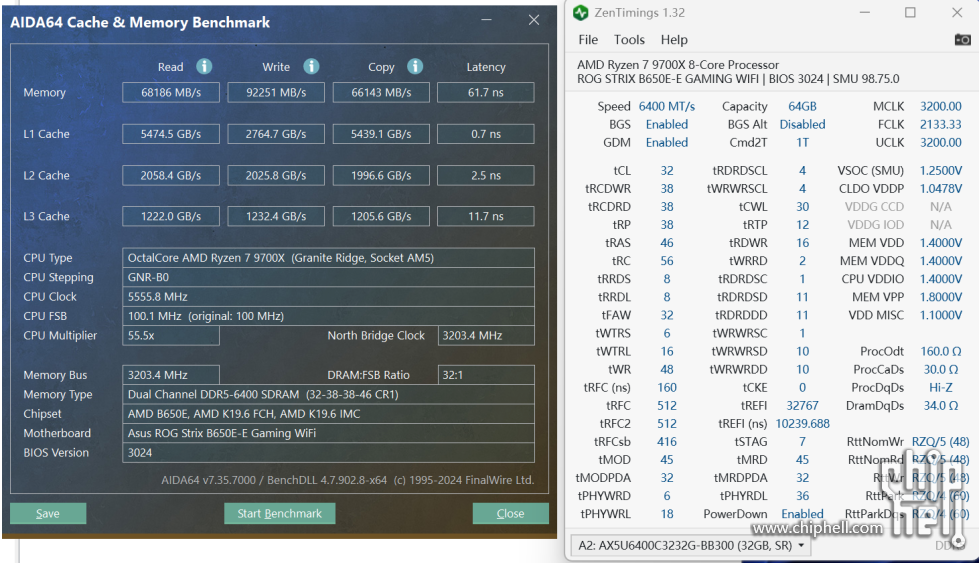Image resolution: width=979 pixels, height=563 pixels.
Task: Click MCLK value 3200.00
Action: [x=940, y=106]
